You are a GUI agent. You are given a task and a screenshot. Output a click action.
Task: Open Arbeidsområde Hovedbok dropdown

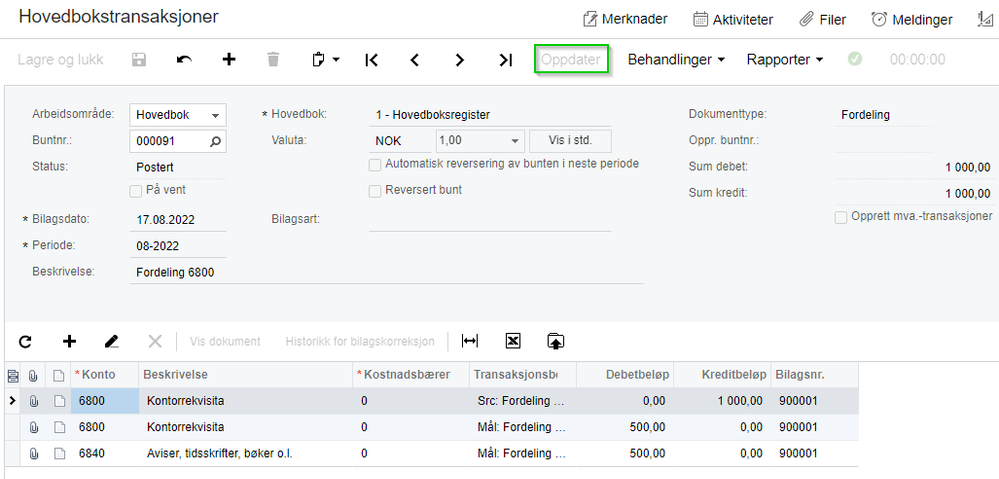pos(215,115)
